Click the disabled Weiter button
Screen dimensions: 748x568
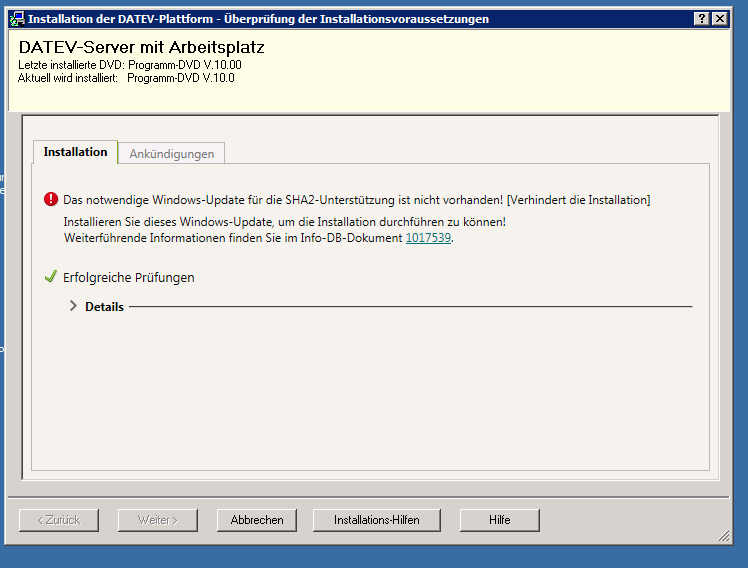click(x=157, y=520)
